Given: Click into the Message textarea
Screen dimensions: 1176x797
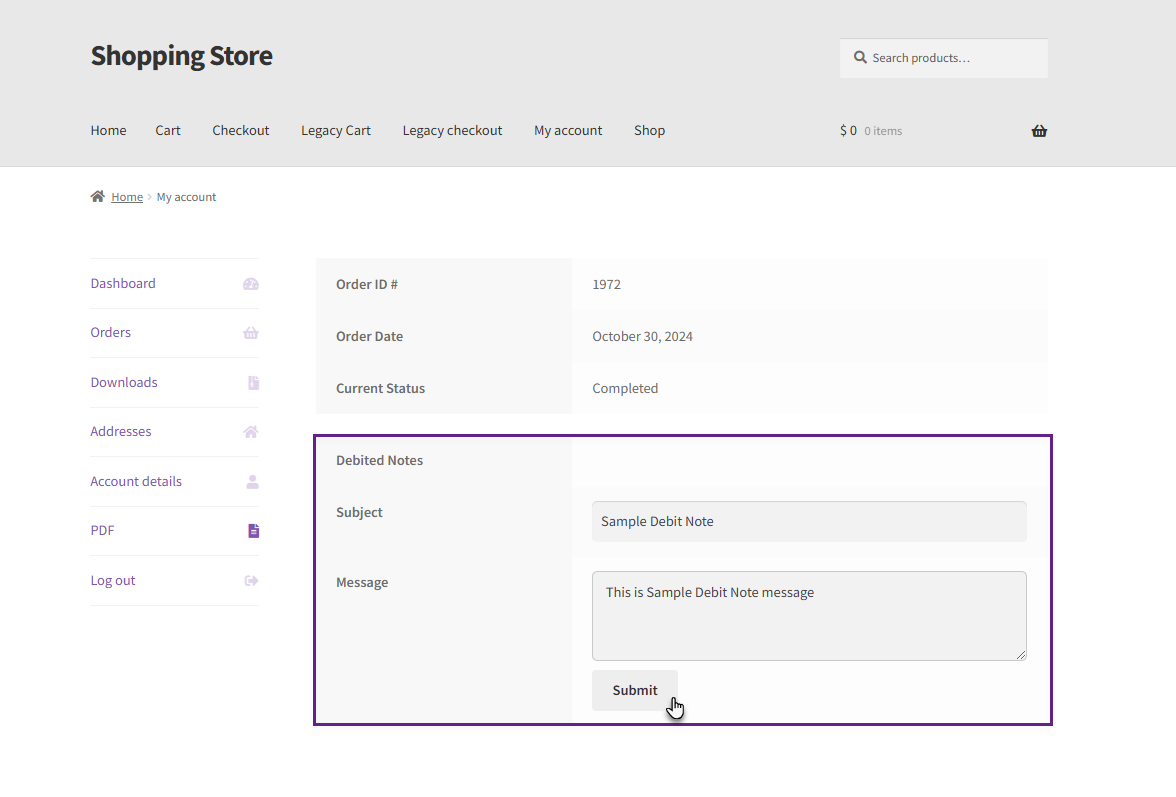Looking at the screenshot, I should pos(809,616).
